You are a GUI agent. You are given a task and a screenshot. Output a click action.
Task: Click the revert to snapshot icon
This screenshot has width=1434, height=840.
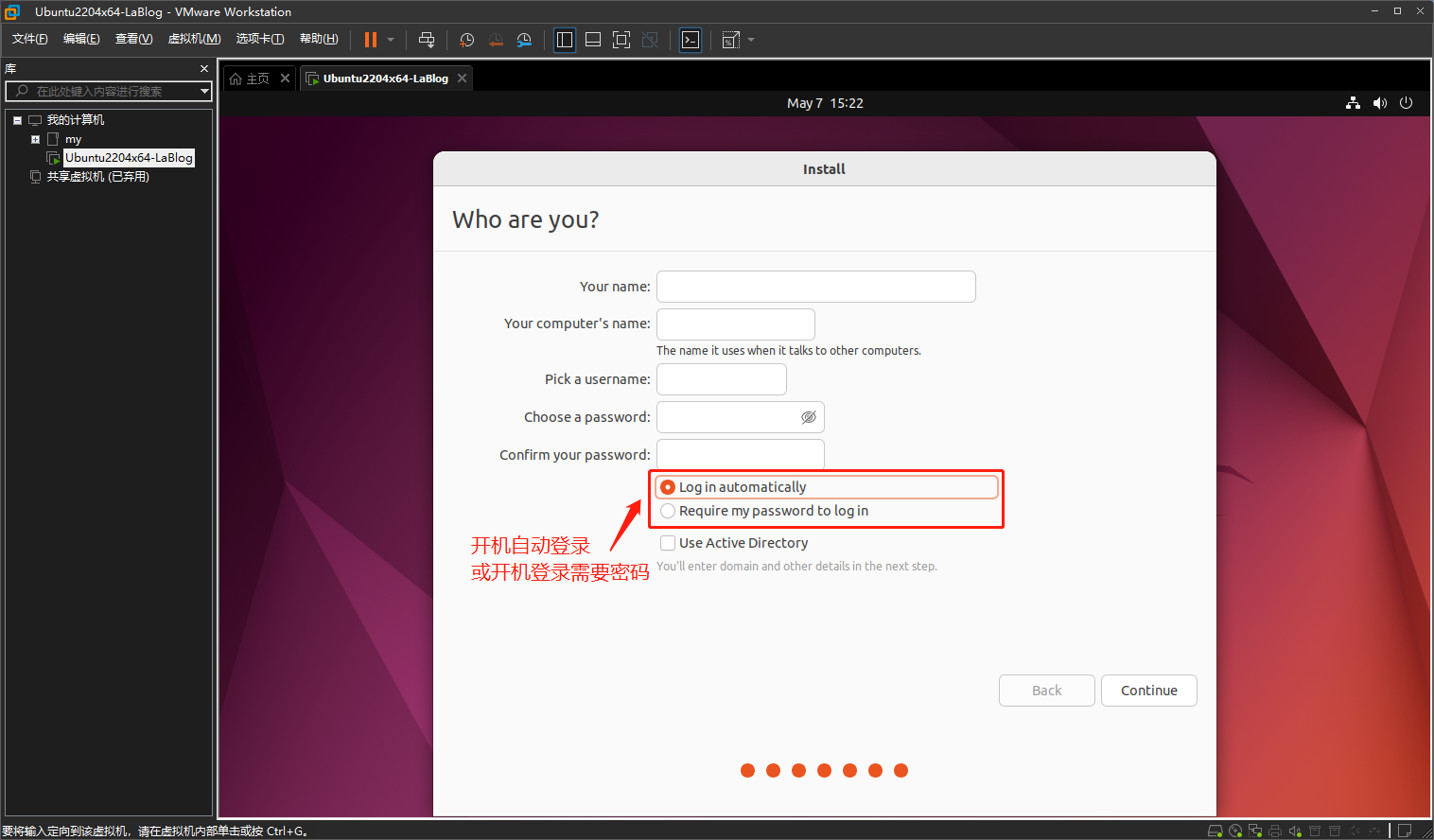click(496, 40)
